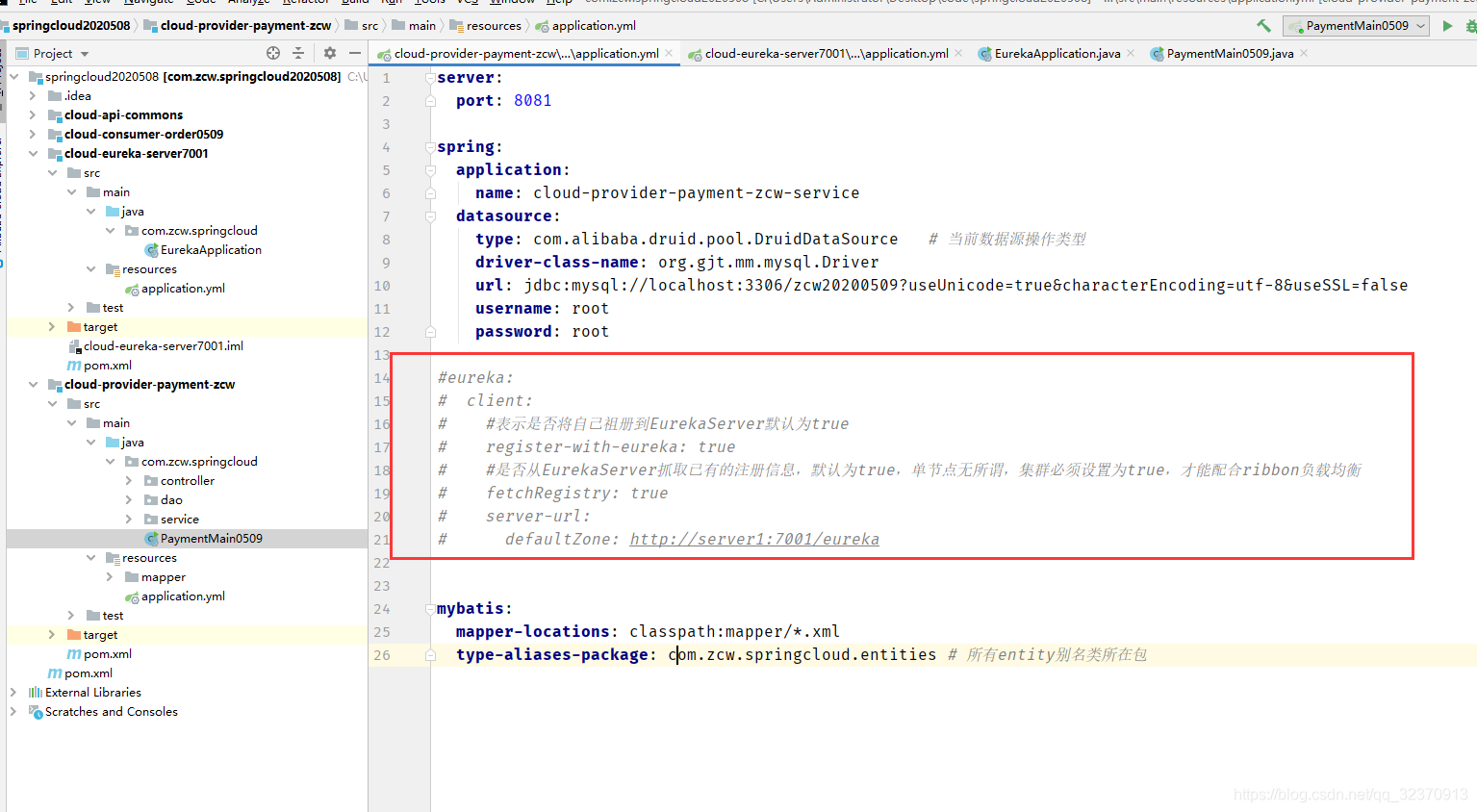Screen dimensions: 1477x812
Task: Select EurekaApplication in project tree
Action: [211, 250]
